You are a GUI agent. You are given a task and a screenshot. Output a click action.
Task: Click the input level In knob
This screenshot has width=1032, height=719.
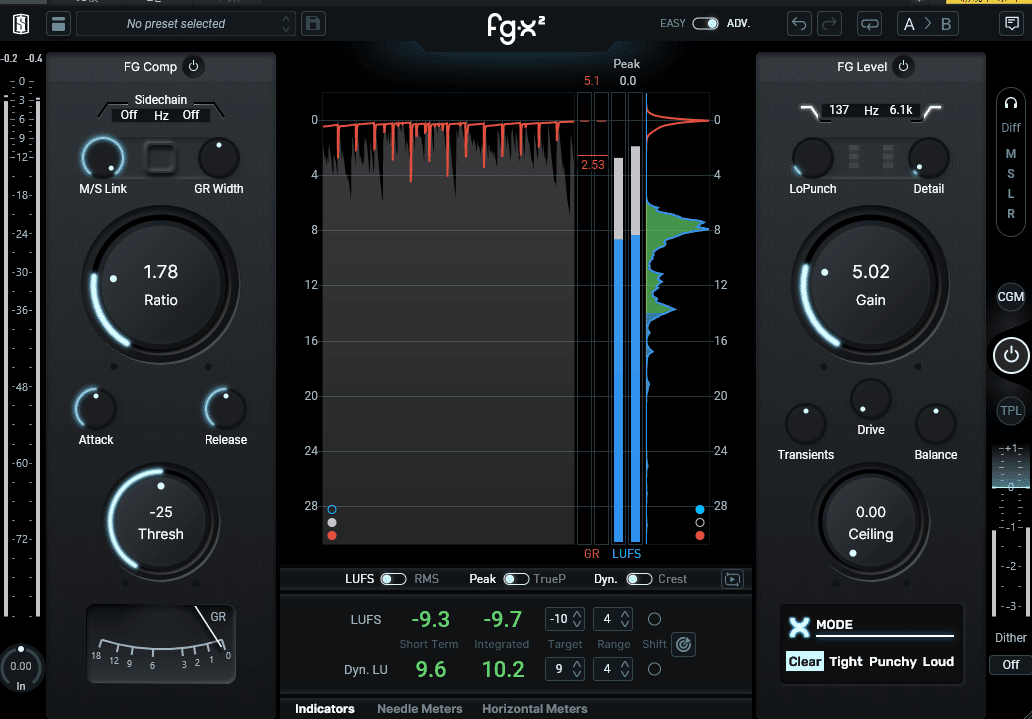click(x=20, y=666)
